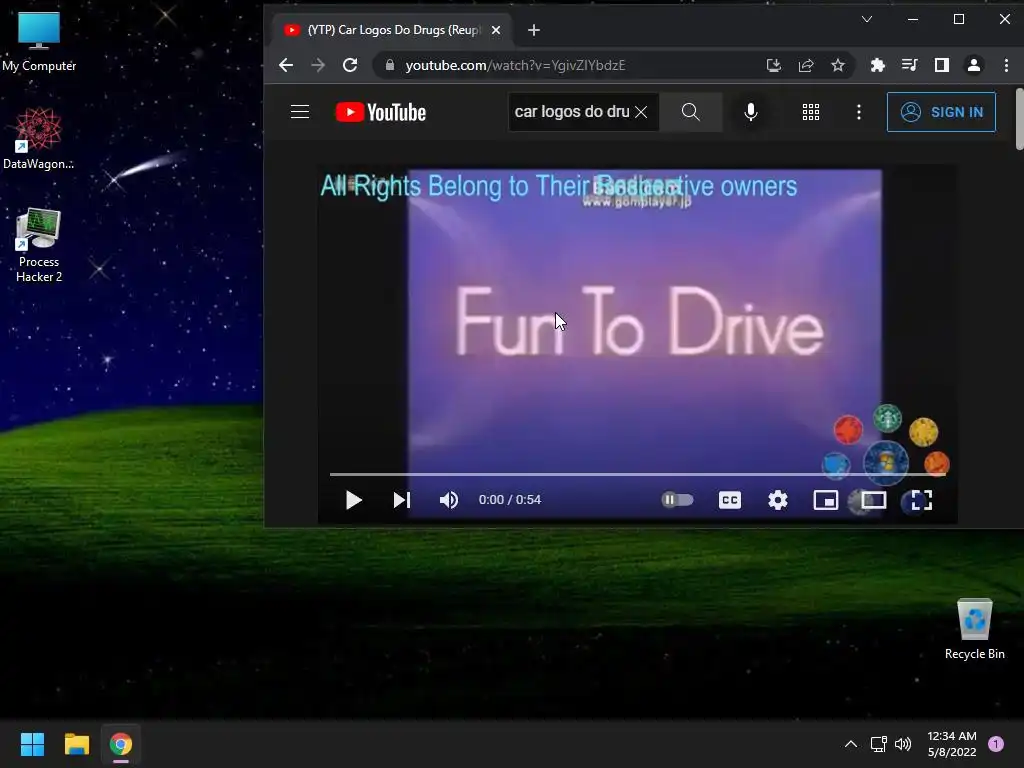Click the YouTube search magnifier button
1024x768 pixels.
coord(690,112)
